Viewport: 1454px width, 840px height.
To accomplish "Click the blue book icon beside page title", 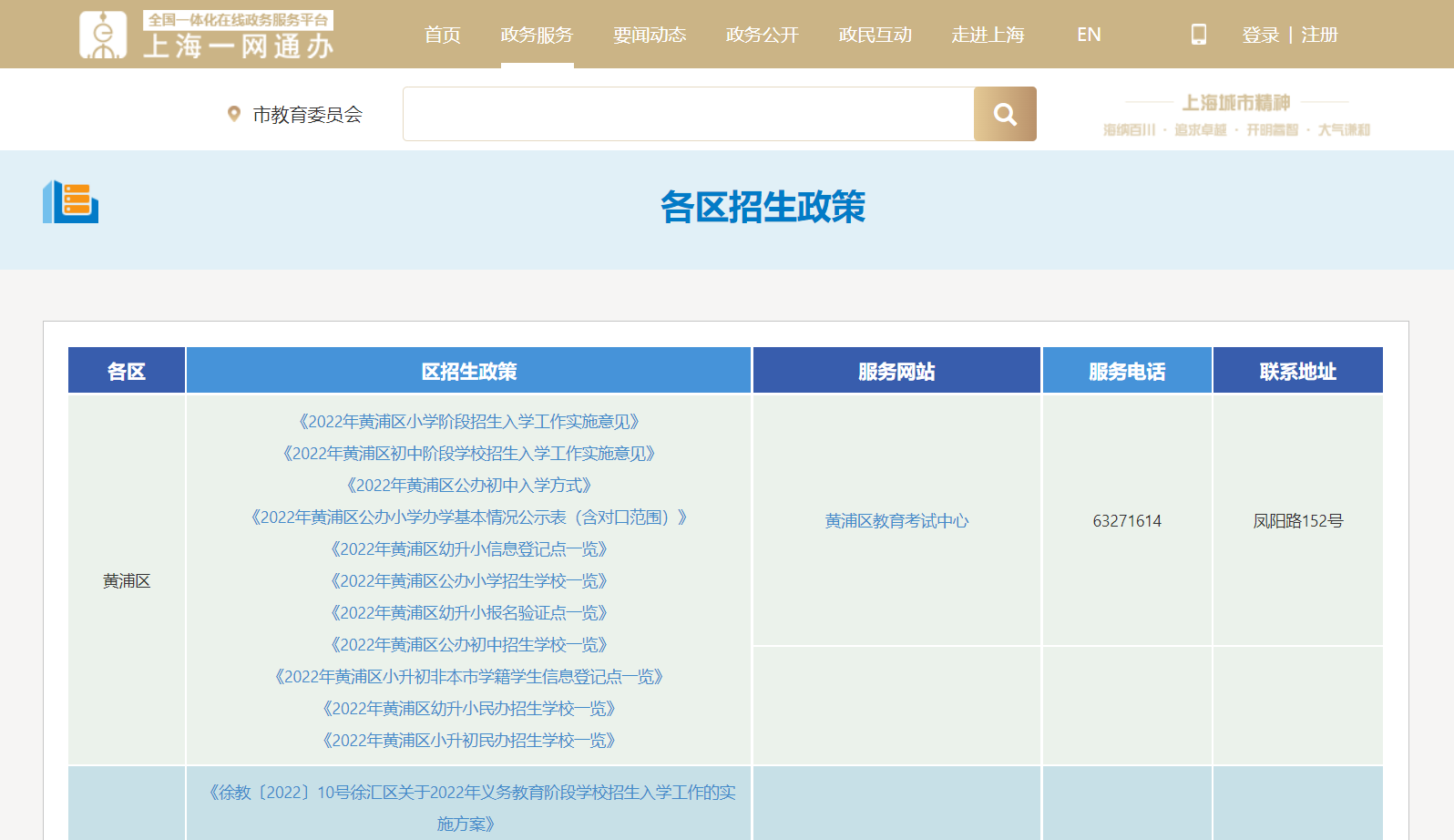I will pos(70,201).
